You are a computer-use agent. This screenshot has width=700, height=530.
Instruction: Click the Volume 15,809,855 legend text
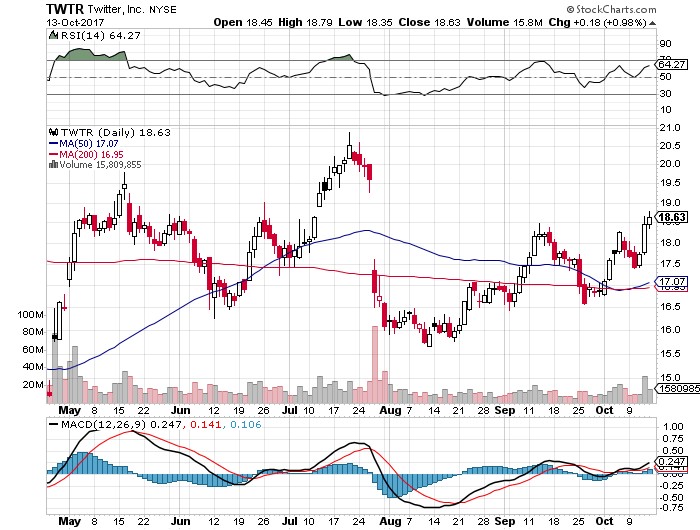click(100, 165)
